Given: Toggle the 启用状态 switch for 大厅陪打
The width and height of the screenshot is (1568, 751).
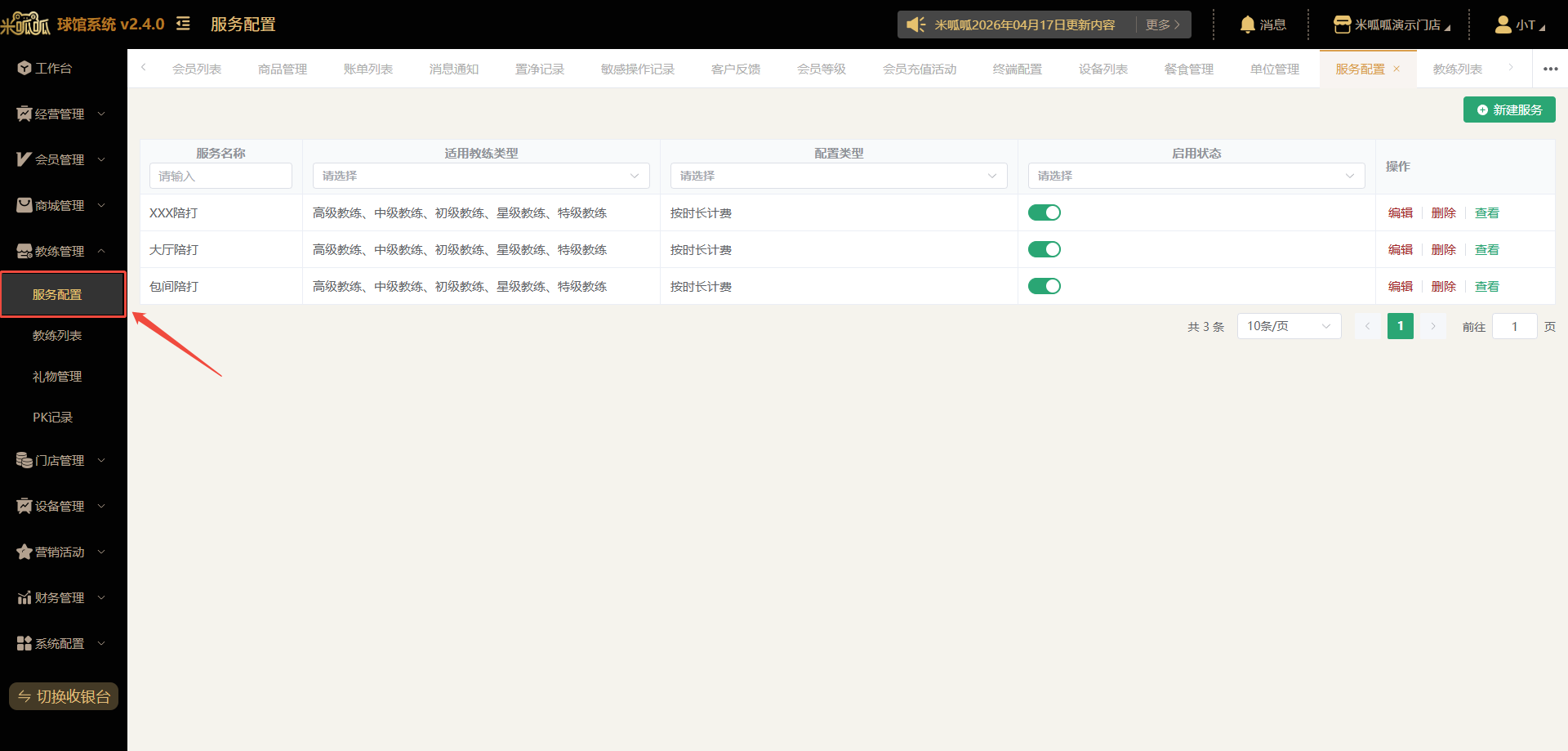Looking at the screenshot, I should pyautogui.click(x=1044, y=249).
